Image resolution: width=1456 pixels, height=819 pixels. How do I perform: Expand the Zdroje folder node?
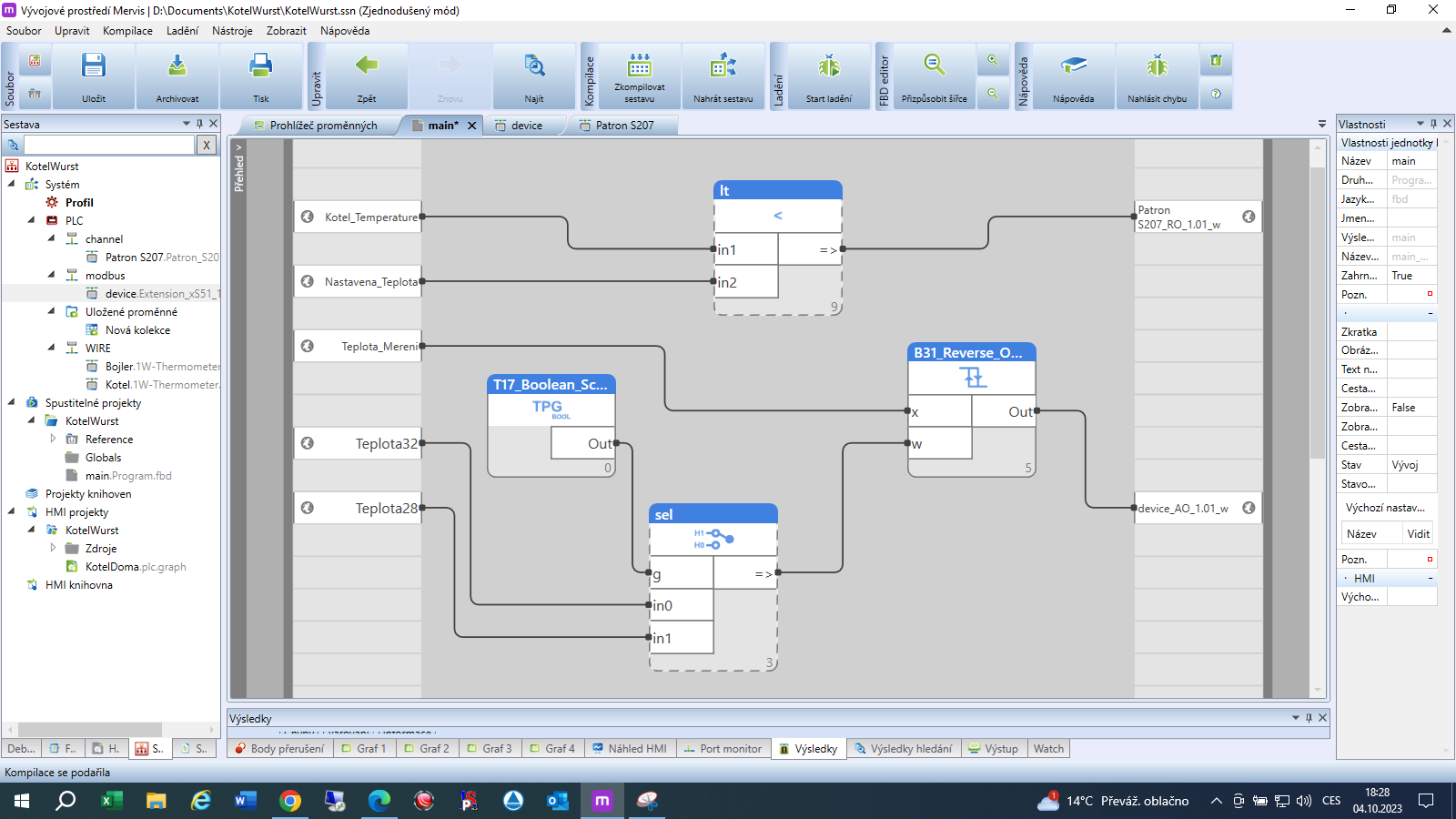[53, 548]
